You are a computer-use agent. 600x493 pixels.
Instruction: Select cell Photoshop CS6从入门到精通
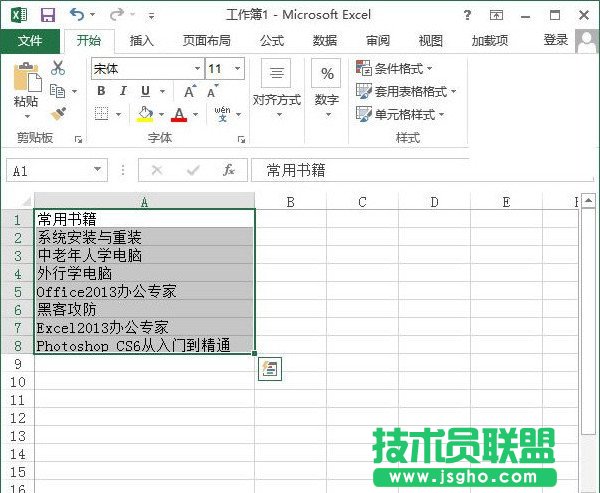[144, 345]
